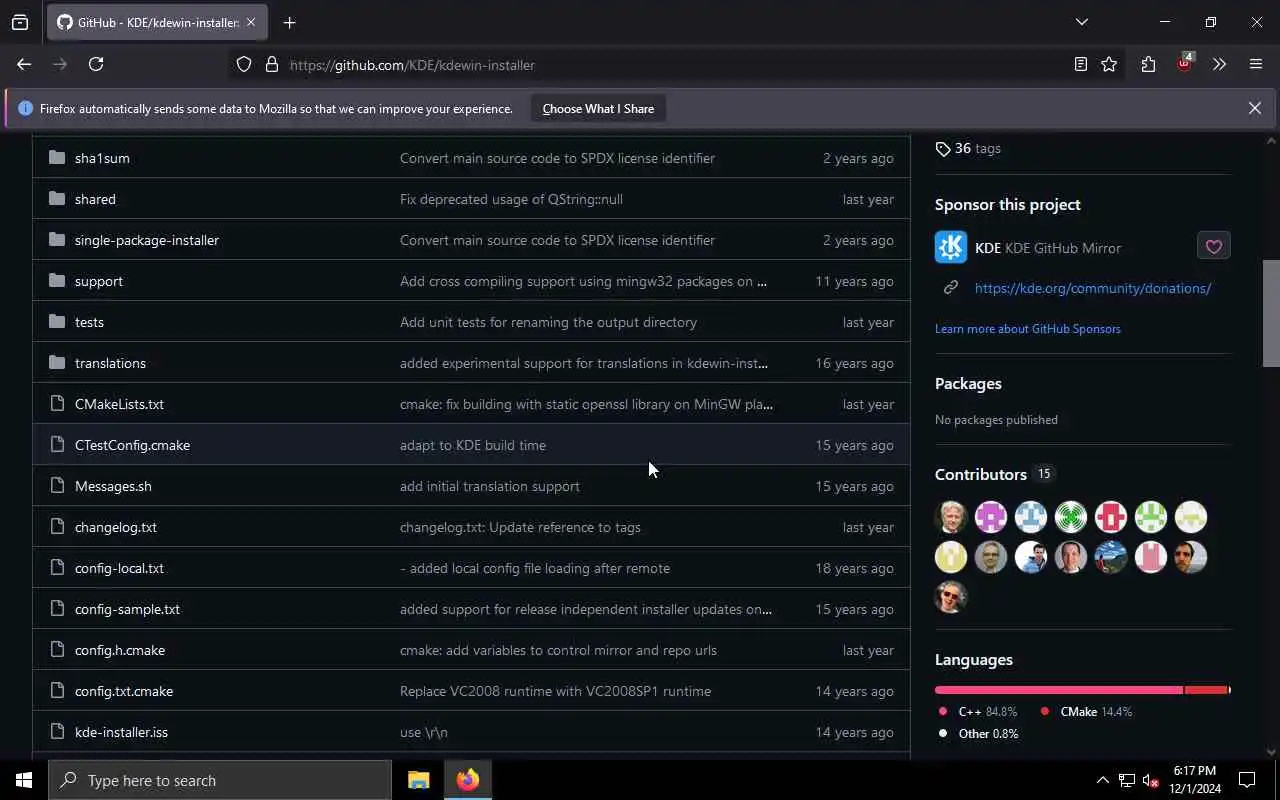Click the page vertical scrollbar thumb
Image resolution: width=1280 pixels, height=800 pixels.
[x=1271, y=313]
